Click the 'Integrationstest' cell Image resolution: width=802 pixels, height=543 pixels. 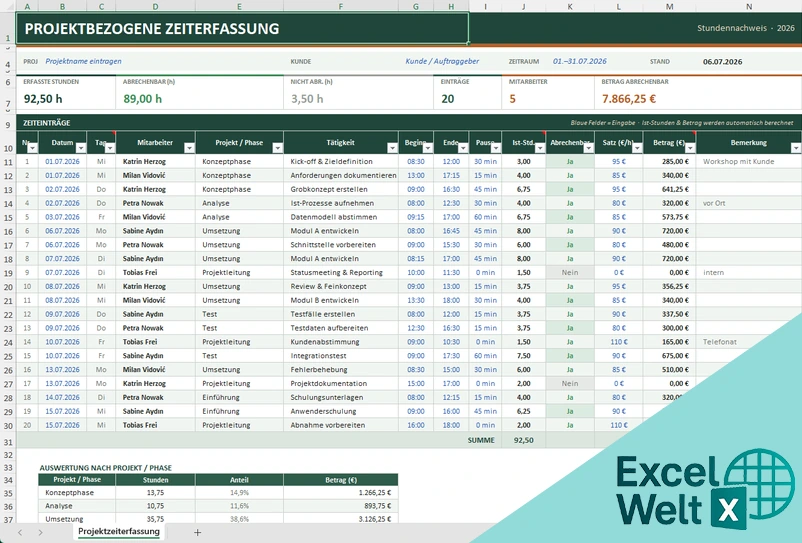341,356
